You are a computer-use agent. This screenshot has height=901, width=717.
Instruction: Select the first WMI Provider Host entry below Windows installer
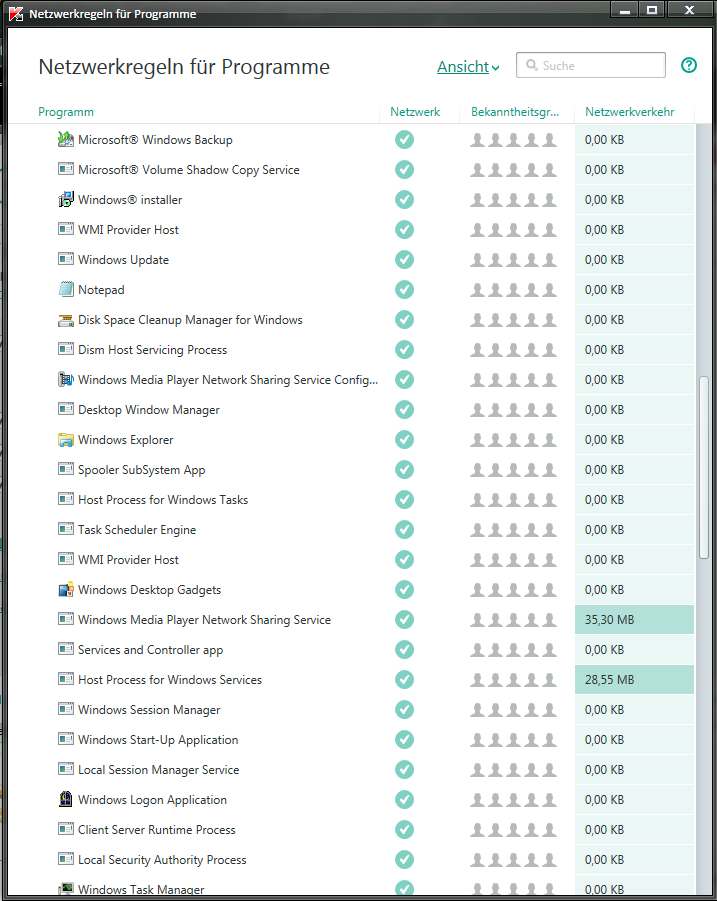tap(128, 230)
